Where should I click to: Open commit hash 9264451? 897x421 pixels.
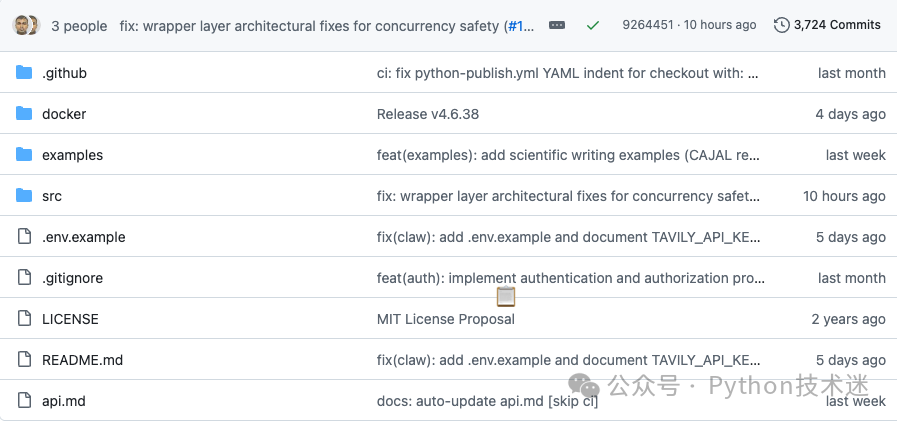(648, 25)
